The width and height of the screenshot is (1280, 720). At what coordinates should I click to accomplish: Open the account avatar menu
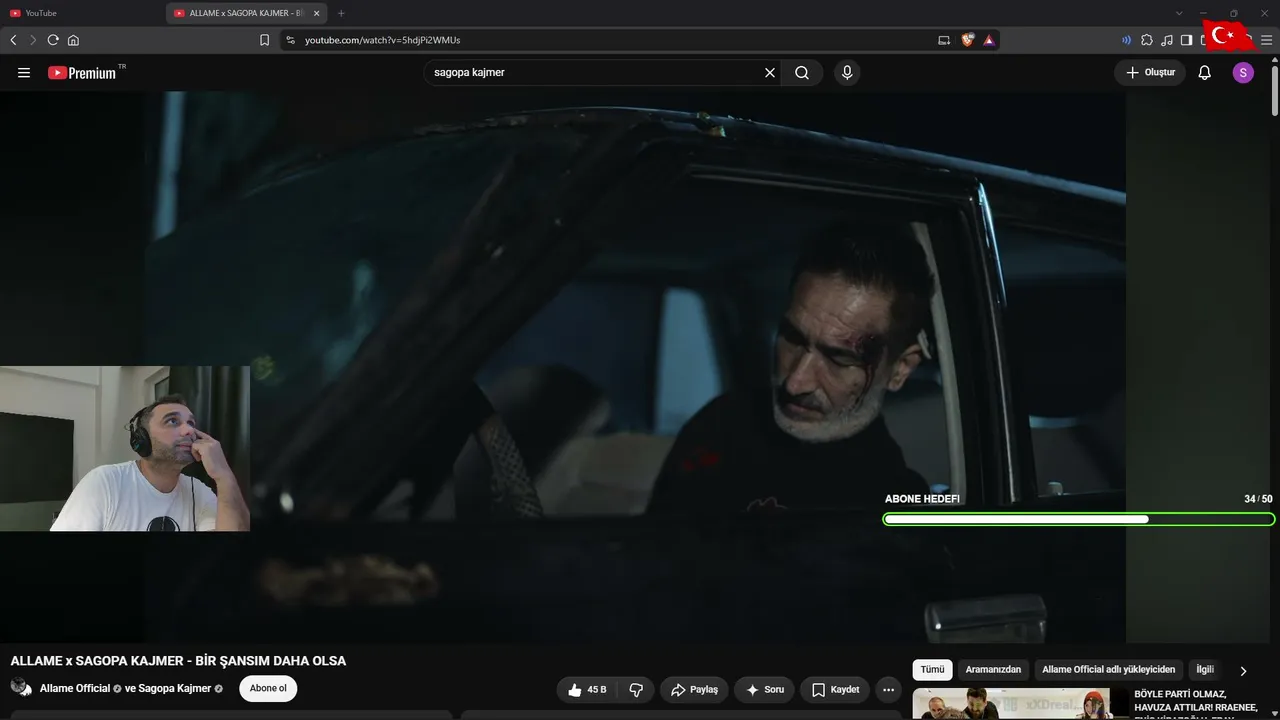(1243, 73)
